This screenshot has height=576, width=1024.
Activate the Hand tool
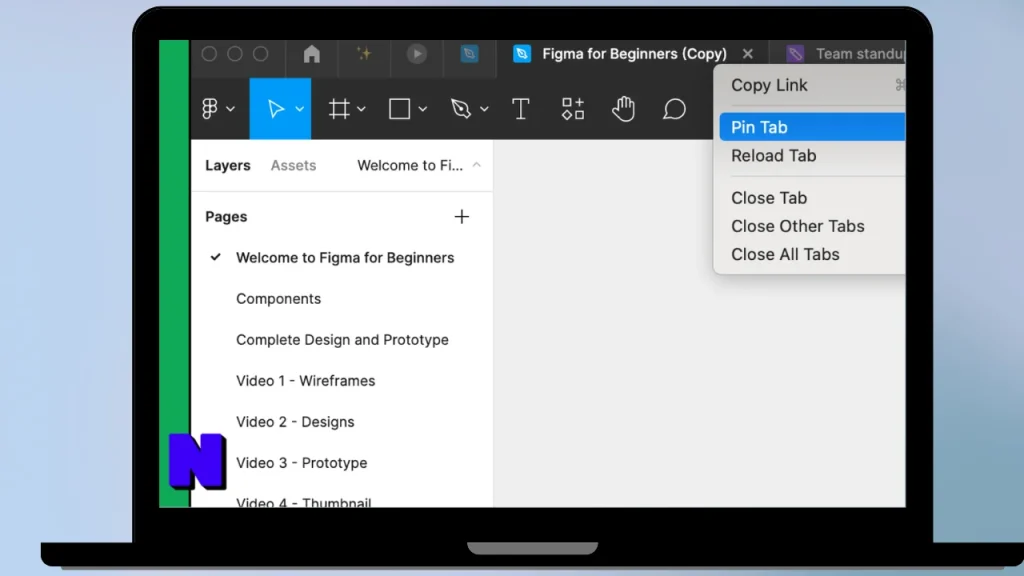[624, 108]
